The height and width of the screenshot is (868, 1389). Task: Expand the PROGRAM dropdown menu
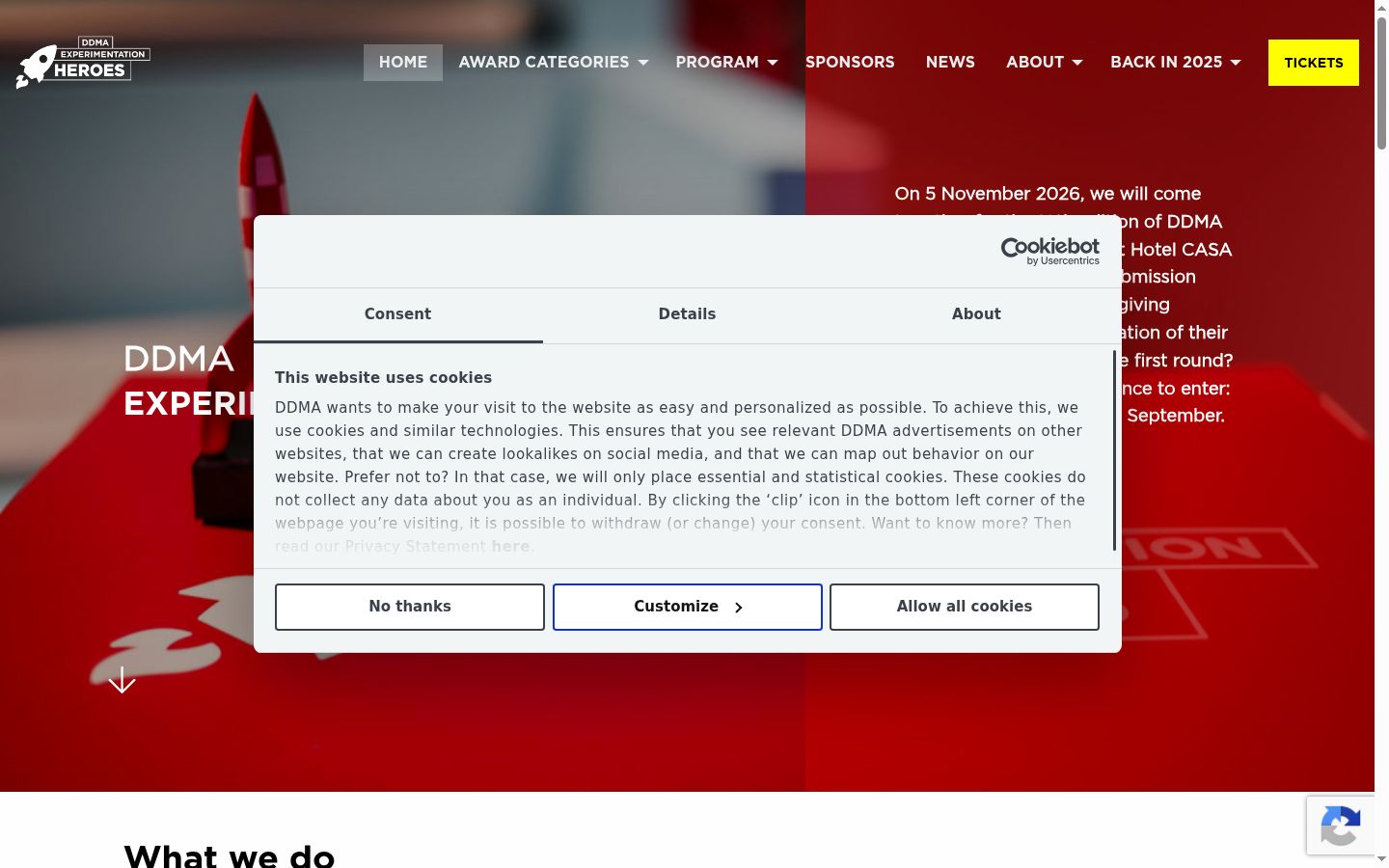(726, 63)
